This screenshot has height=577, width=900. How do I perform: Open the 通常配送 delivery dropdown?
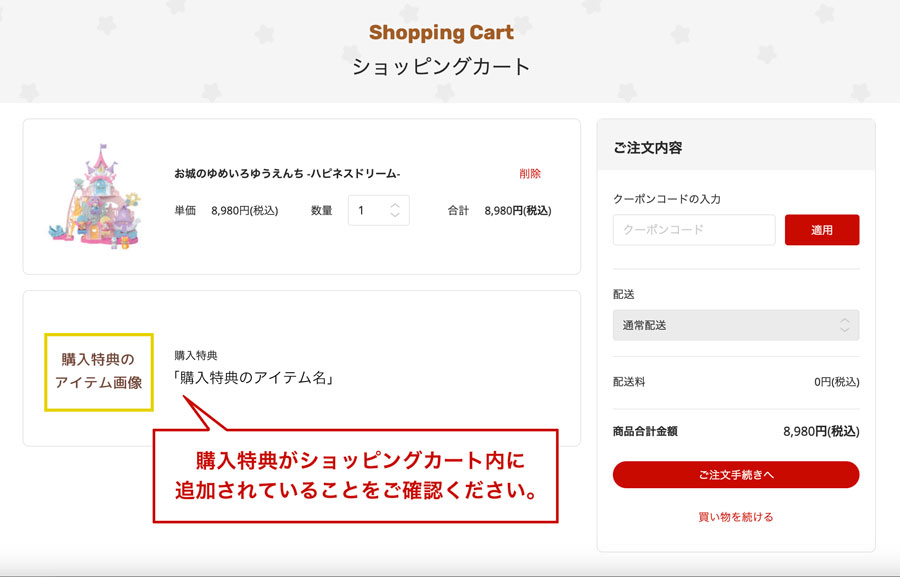tap(736, 325)
